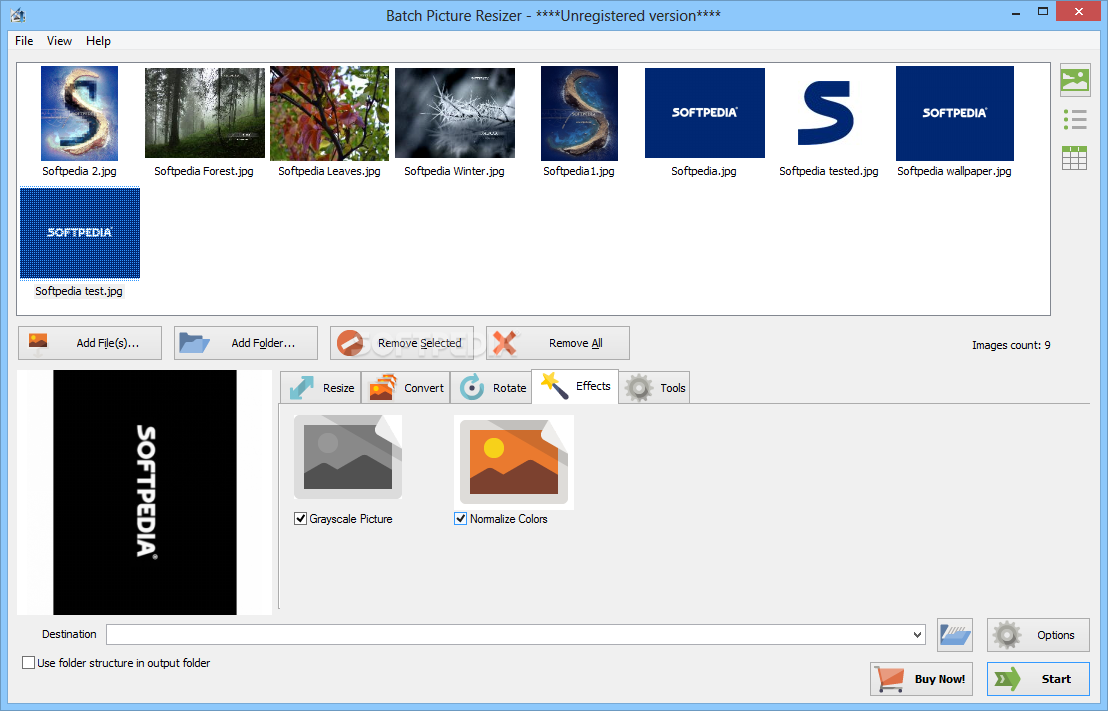Image resolution: width=1108 pixels, height=711 pixels.
Task: Select Softpedia Winter.jpg thumbnail
Action: coord(455,113)
